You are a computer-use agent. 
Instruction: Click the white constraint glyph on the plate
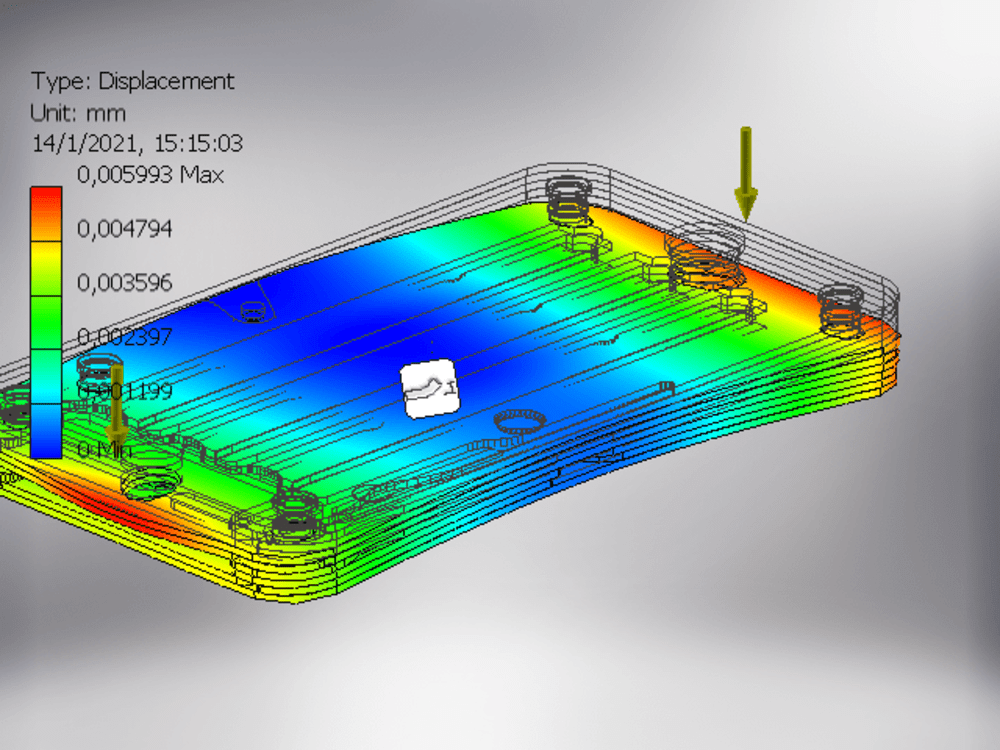(430, 389)
